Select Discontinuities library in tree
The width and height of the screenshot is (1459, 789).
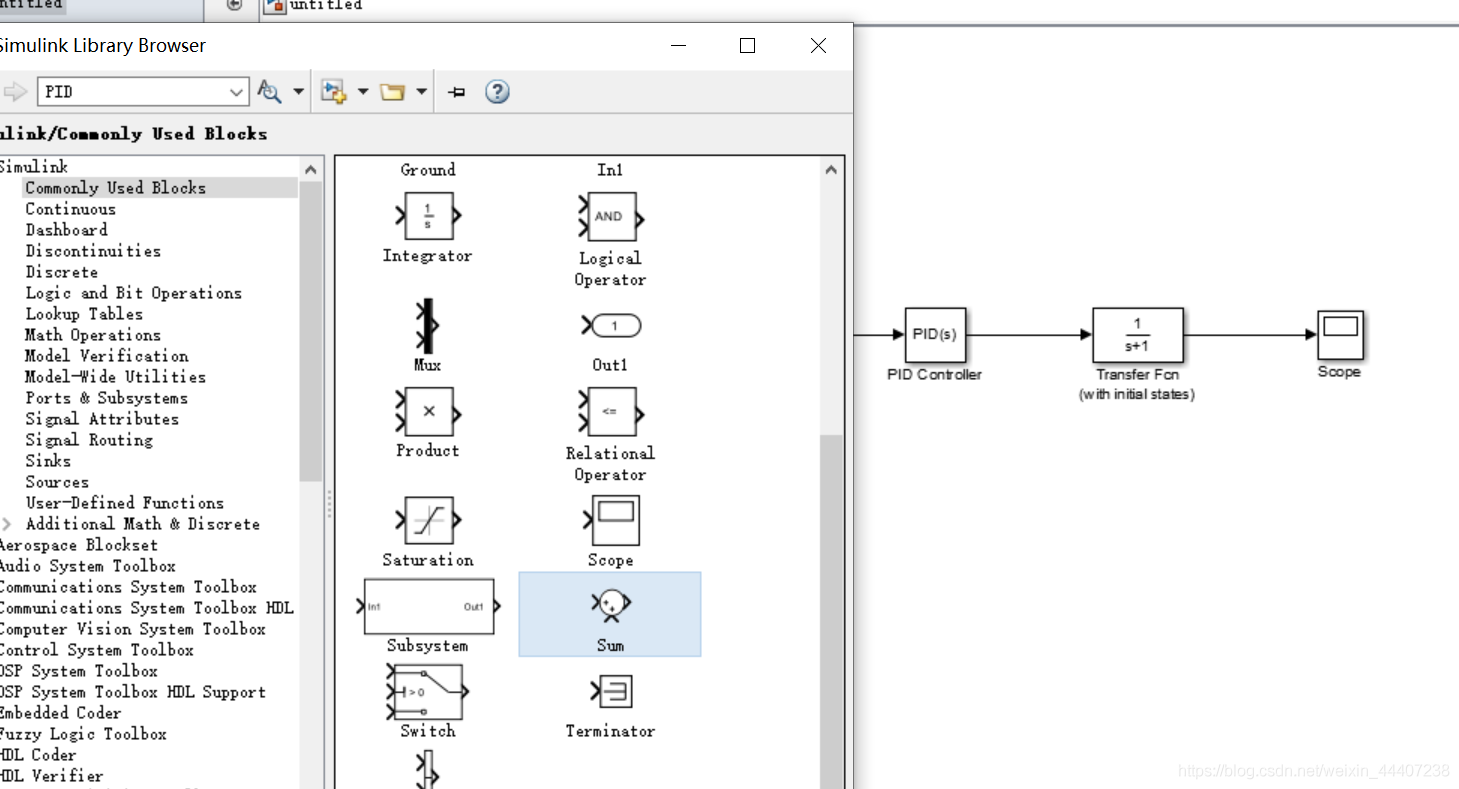(x=93, y=251)
